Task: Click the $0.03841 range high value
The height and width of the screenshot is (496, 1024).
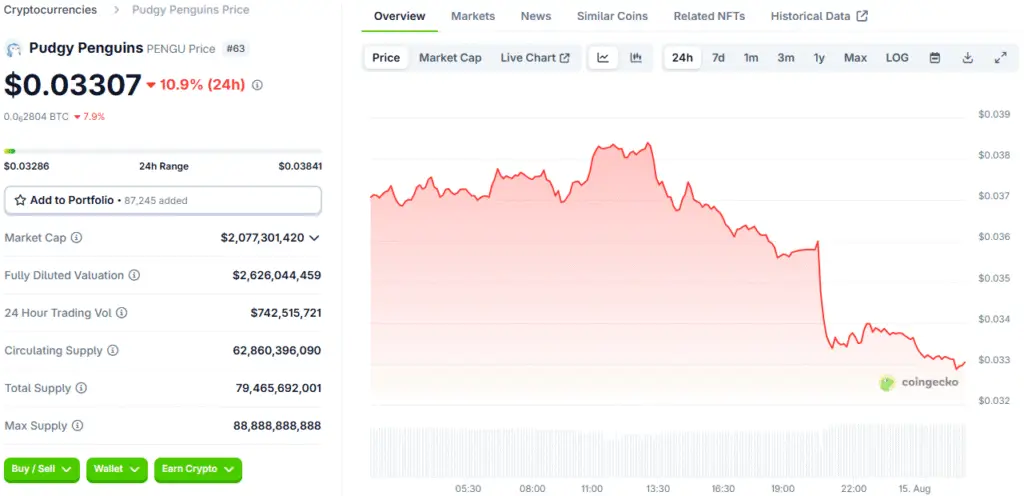Action: pos(300,166)
